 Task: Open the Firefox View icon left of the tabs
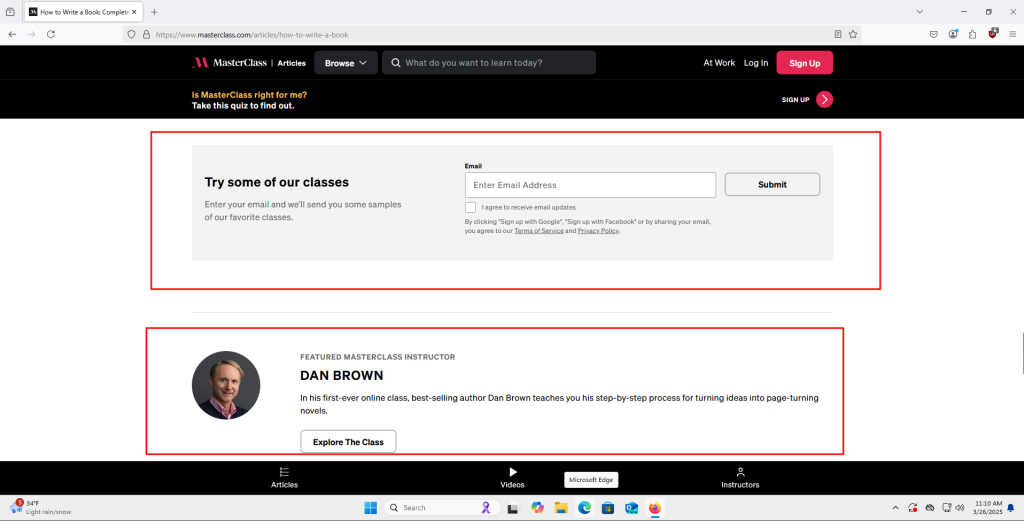coord(10,12)
